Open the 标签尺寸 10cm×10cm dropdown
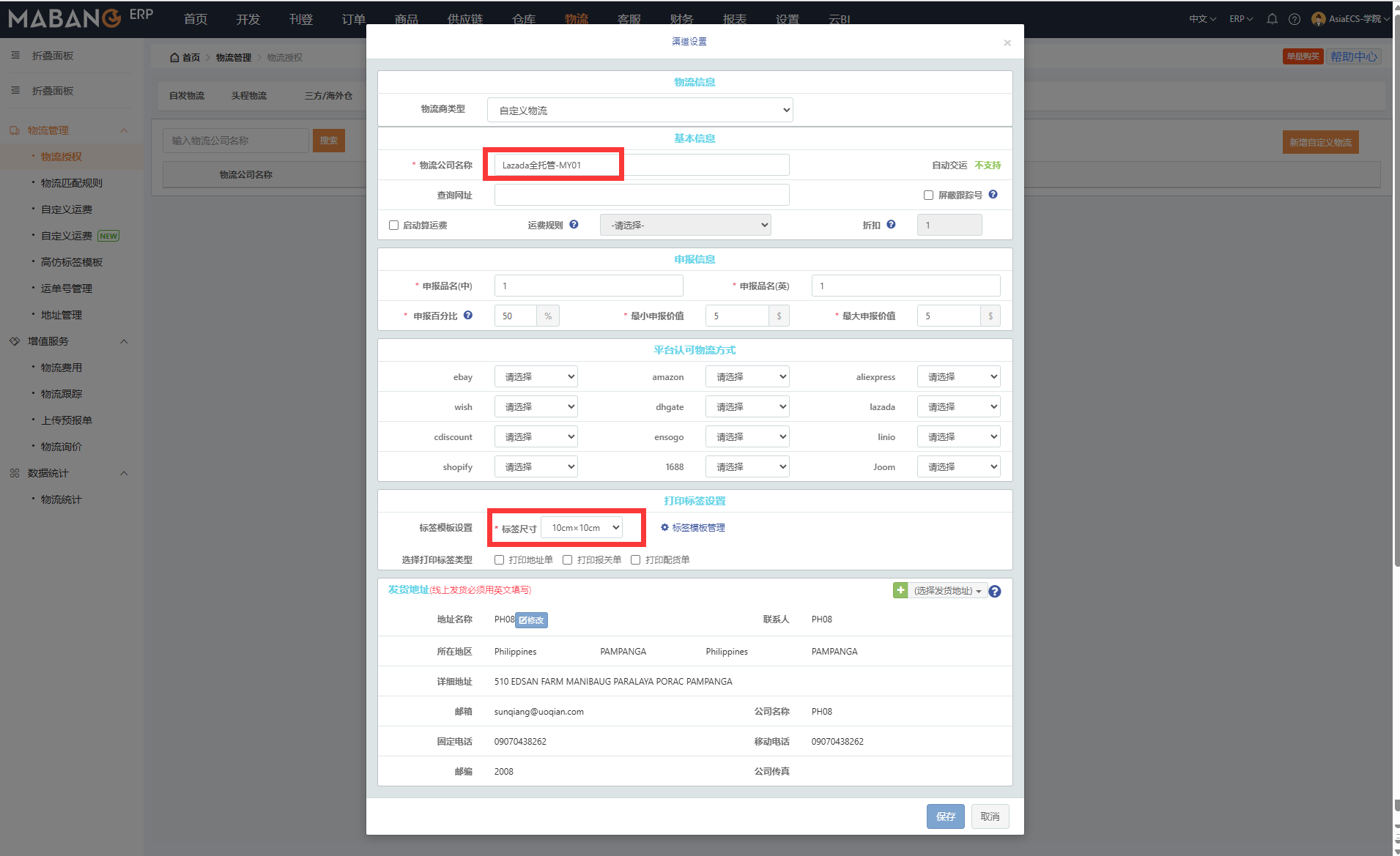 point(582,527)
